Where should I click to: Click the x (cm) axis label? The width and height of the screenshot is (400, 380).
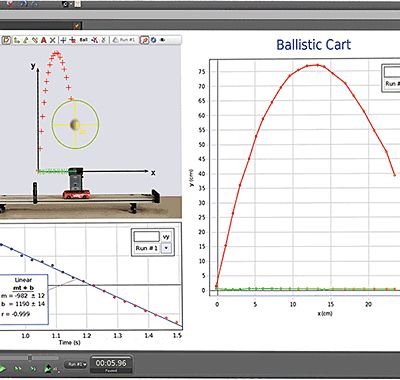coord(325,313)
